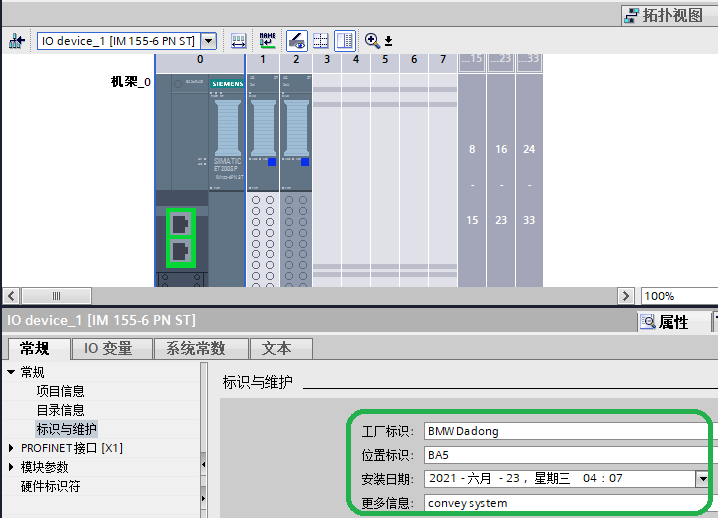Screen dimensions: 718x519
Task: Open the 安装日期 date picker dropdown arrow
Action: pyautogui.click(x=702, y=479)
